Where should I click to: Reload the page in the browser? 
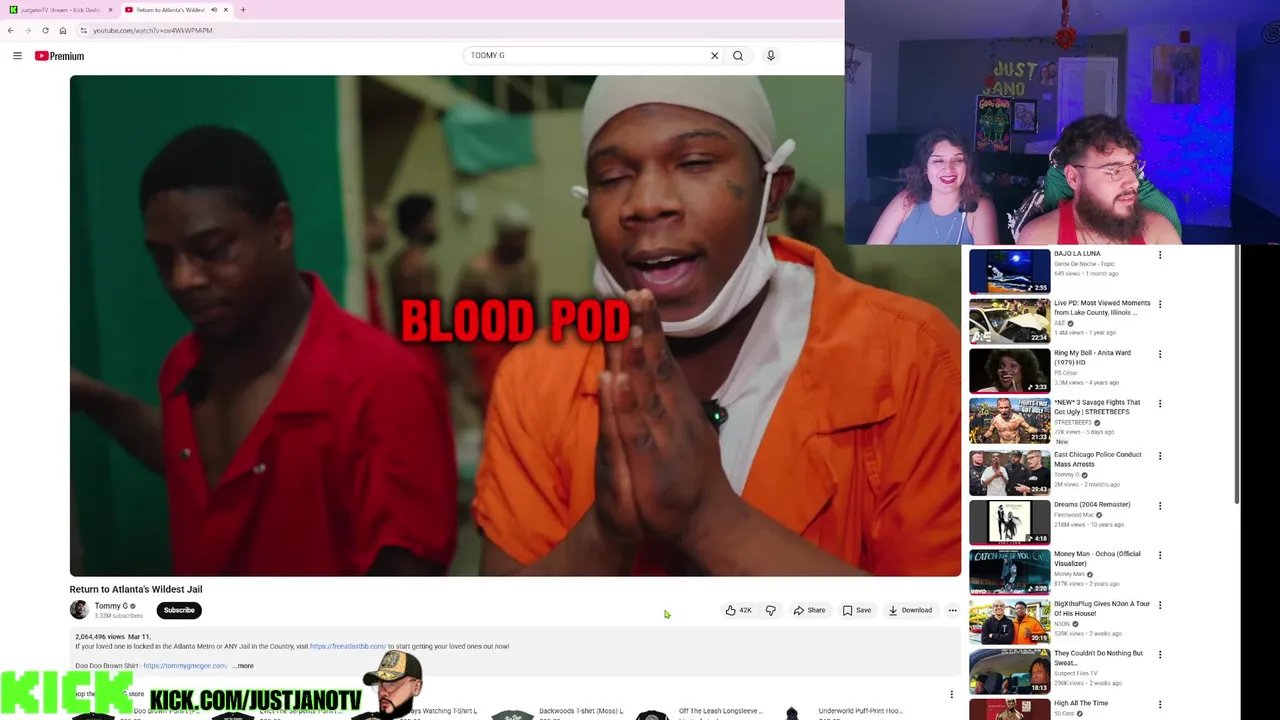pos(45,30)
